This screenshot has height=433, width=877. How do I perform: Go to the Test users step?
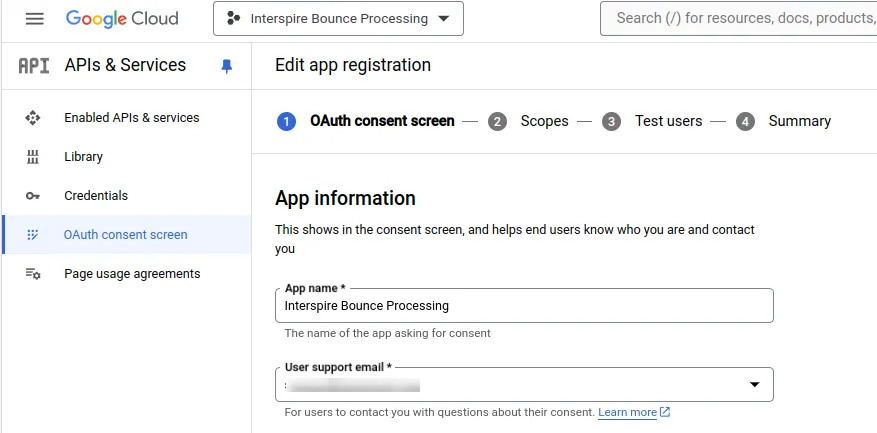pyautogui.click(x=668, y=121)
